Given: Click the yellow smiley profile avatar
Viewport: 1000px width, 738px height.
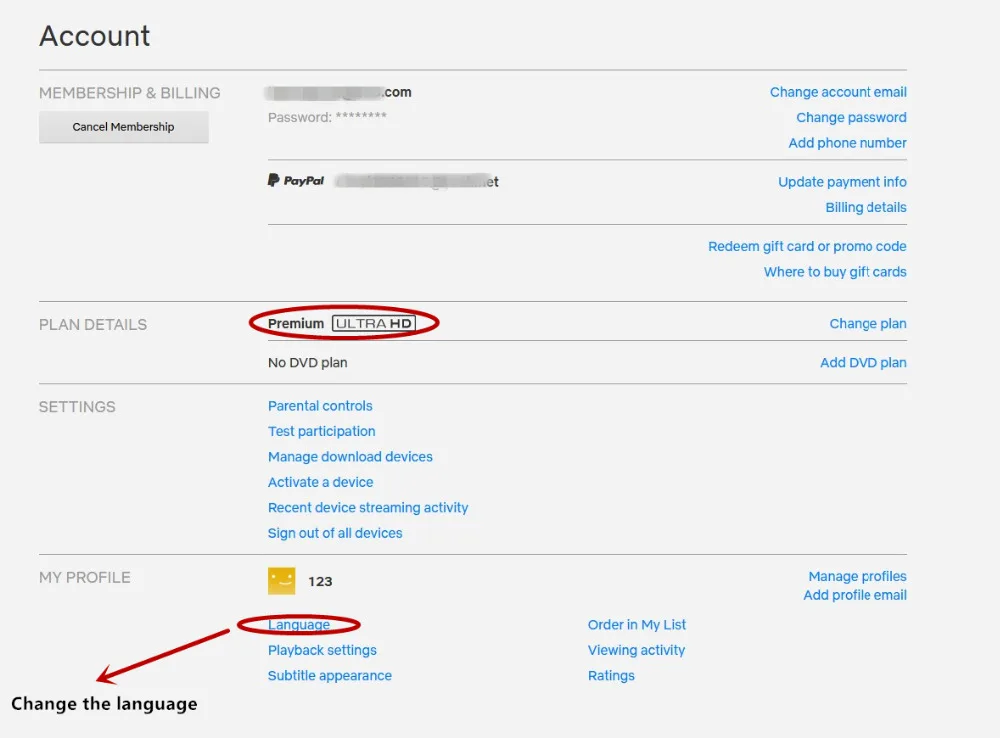Looking at the screenshot, I should coord(281,581).
